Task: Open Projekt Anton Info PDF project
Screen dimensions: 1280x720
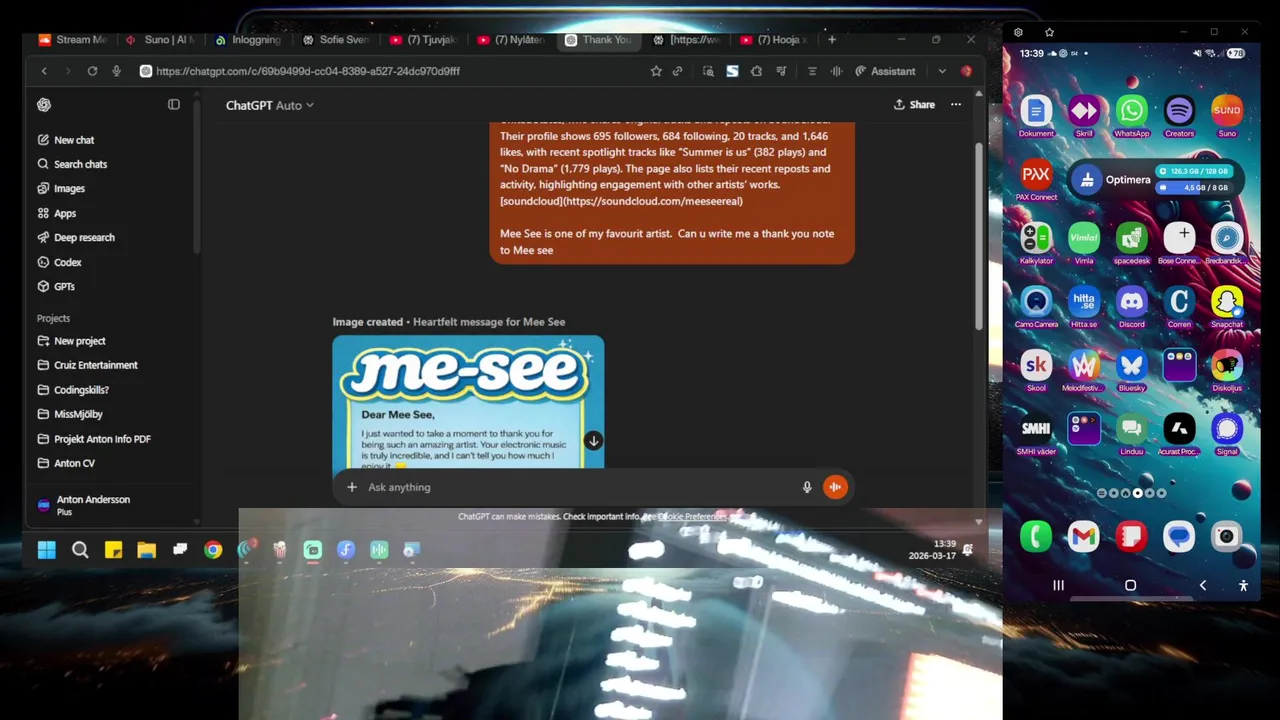Action: click(94, 439)
